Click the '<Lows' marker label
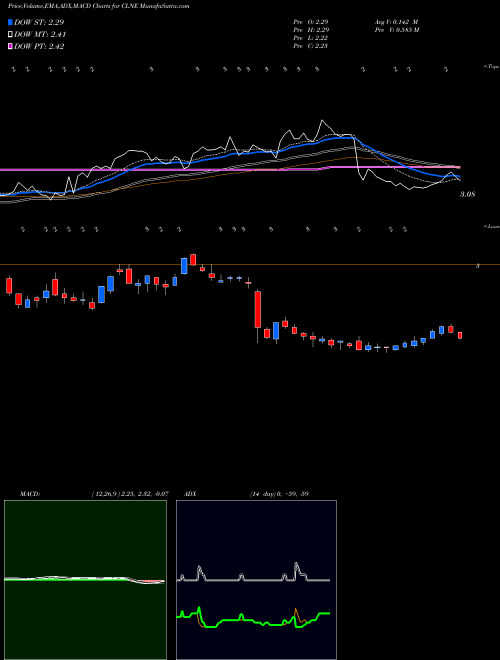This screenshot has height=660, width=500. [x=491, y=226]
